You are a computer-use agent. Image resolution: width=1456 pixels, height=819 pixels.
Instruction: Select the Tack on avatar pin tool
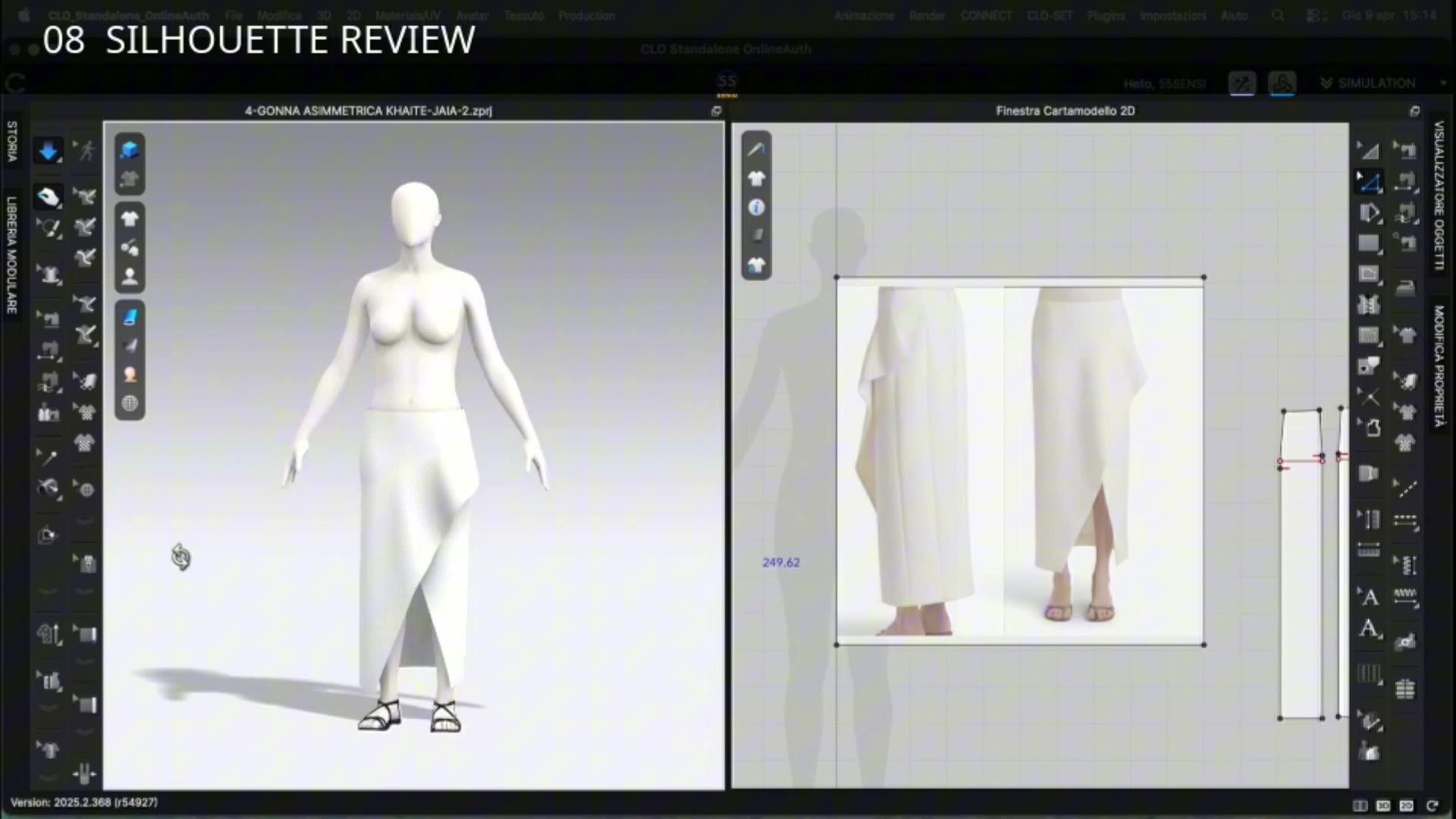(x=47, y=457)
